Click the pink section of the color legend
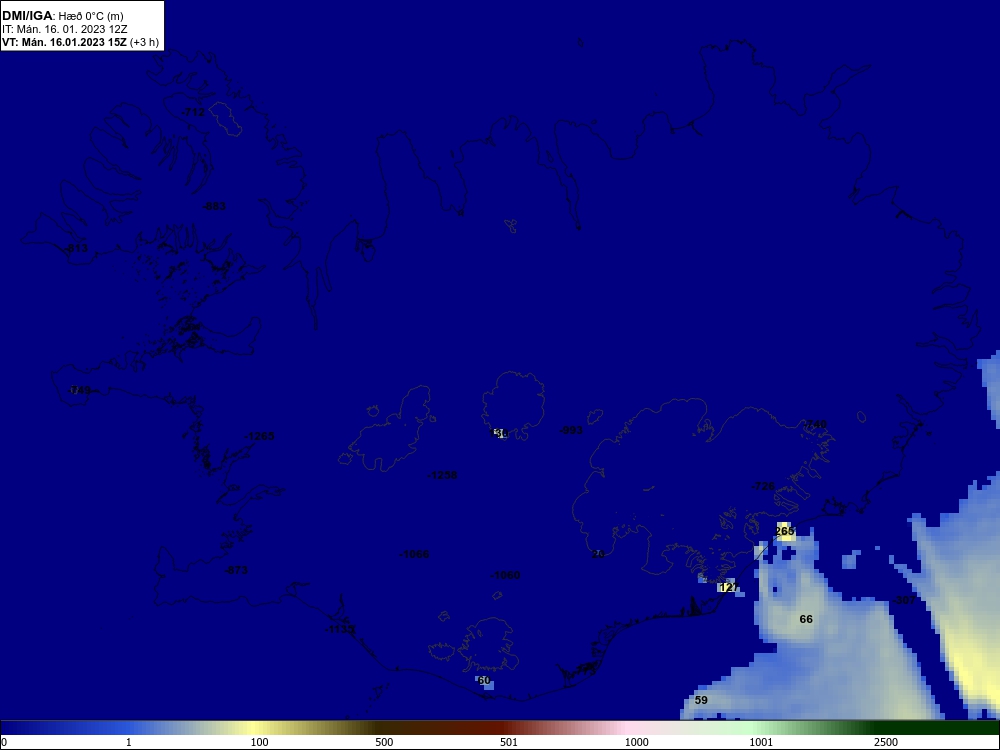 [x=628, y=728]
